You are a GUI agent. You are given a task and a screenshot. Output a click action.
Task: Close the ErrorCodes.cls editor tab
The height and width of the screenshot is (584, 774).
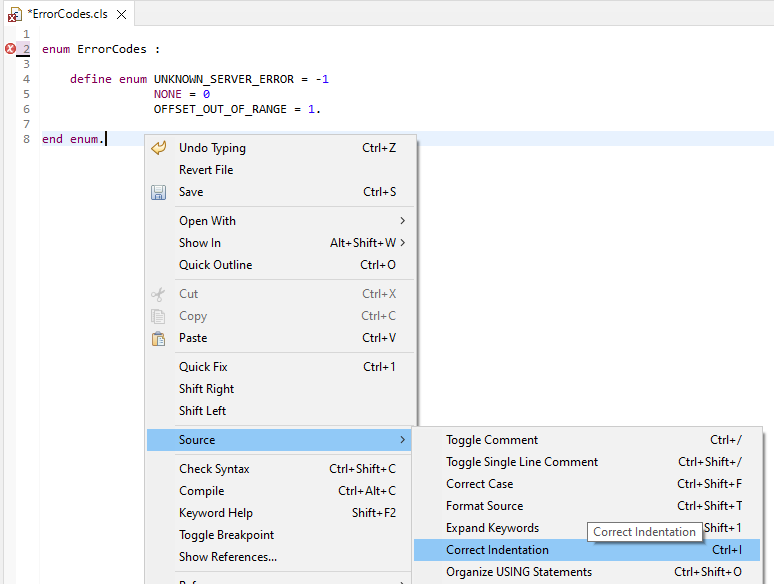tap(121, 15)
